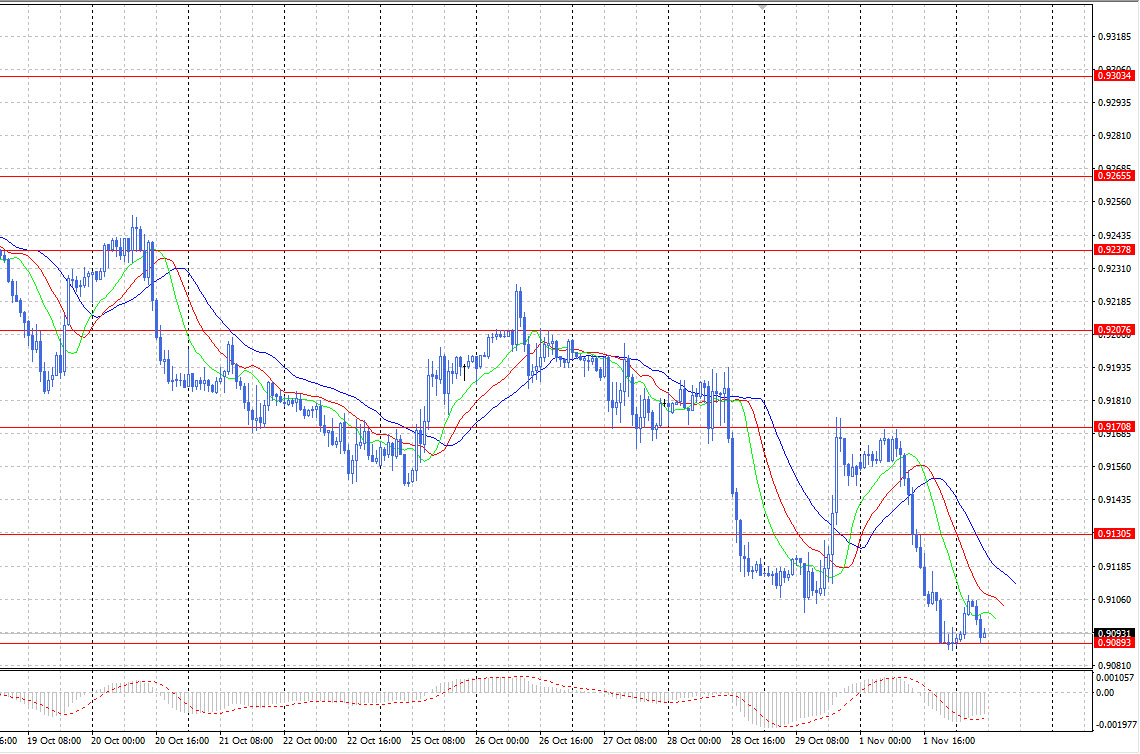Click the black current price label 0.90931
This screenshot has width=1140, height=754.
click(x=1114, y=633)
